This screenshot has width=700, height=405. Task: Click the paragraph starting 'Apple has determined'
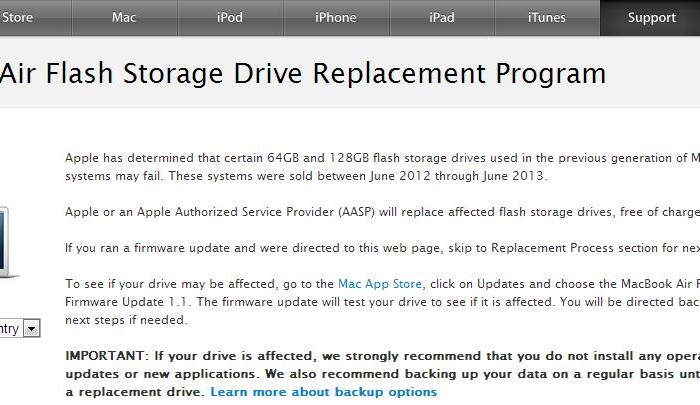pyautogui.click(x=380, y=158)
